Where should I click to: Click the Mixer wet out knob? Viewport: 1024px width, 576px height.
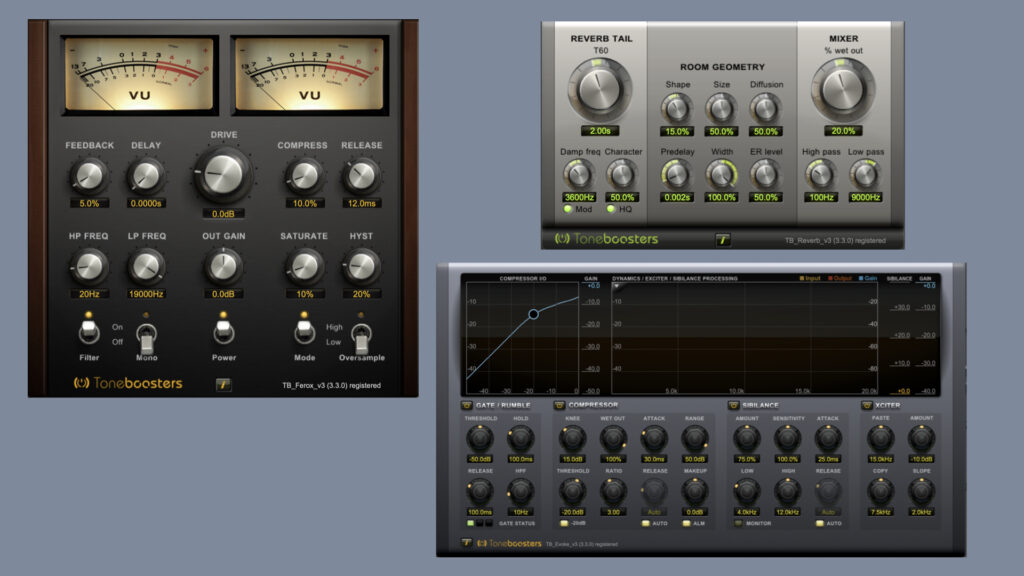843,88
